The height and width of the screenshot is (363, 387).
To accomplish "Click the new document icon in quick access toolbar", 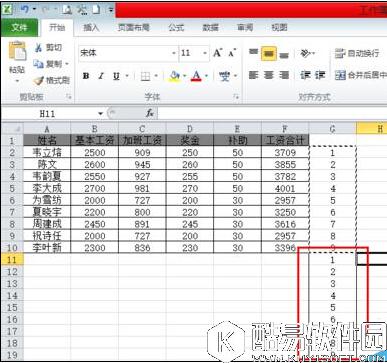I will (96, 10).
